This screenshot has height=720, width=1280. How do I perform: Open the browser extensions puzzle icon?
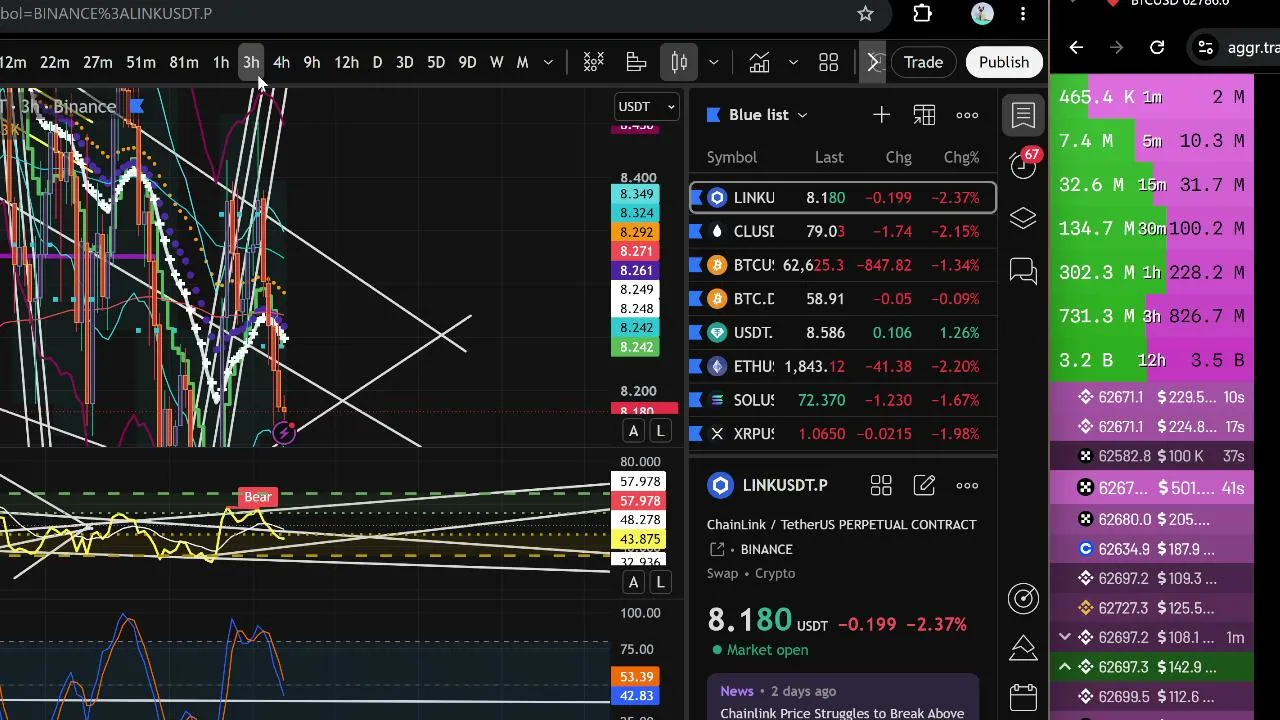(922, 14)
